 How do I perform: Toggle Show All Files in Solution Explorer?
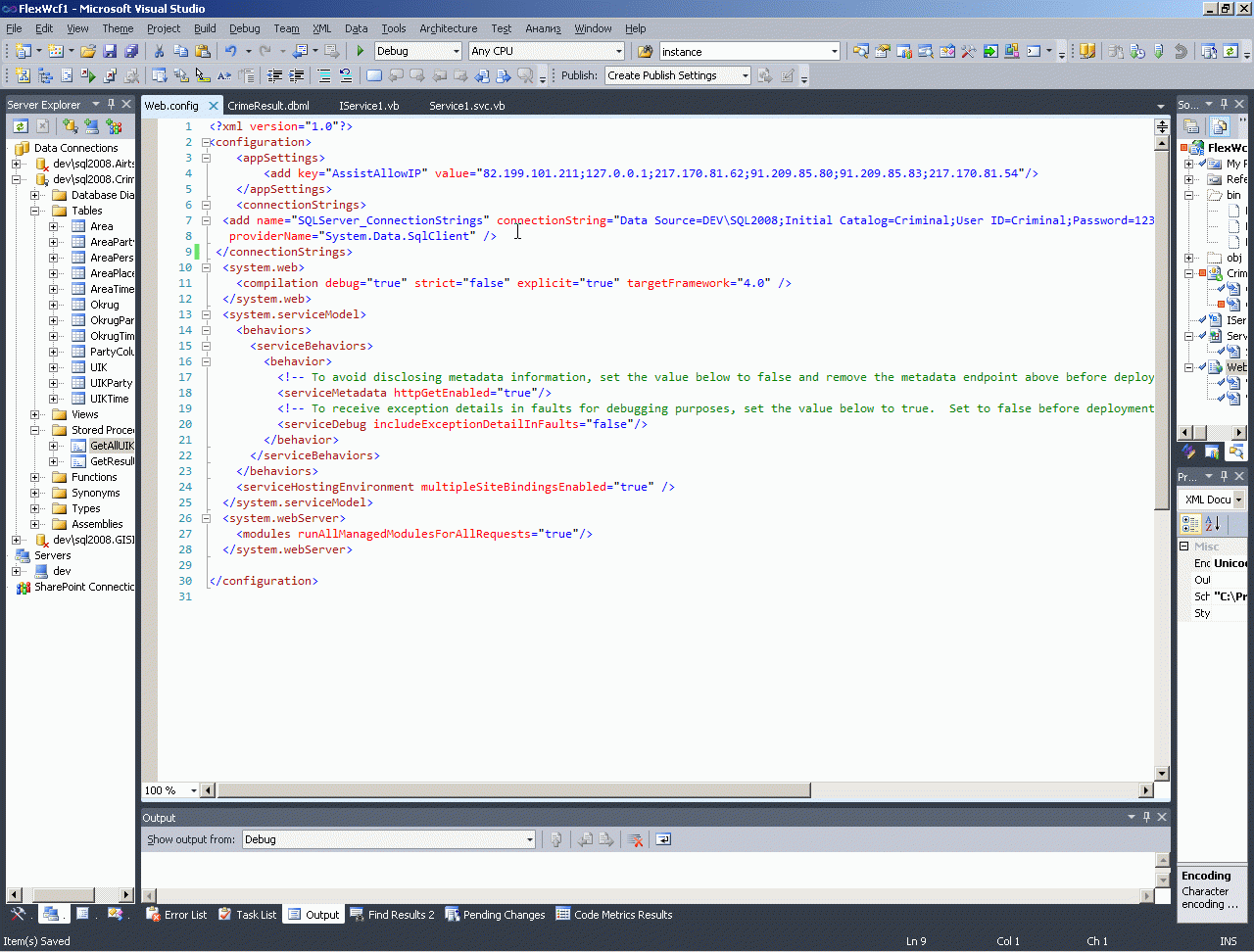(x=1219, y=126)
